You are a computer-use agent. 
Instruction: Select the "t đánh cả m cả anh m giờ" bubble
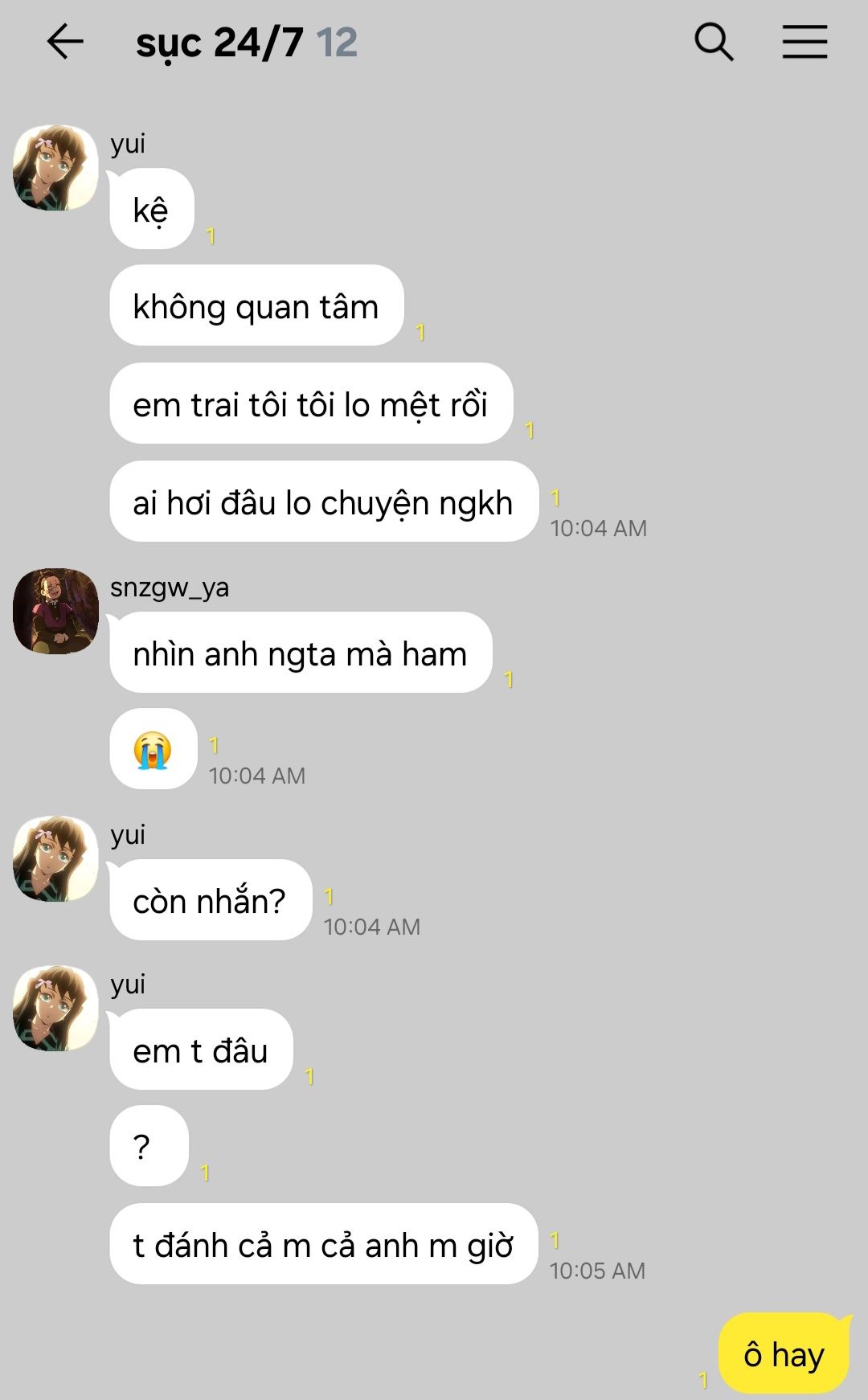[x=323, y=1244]
